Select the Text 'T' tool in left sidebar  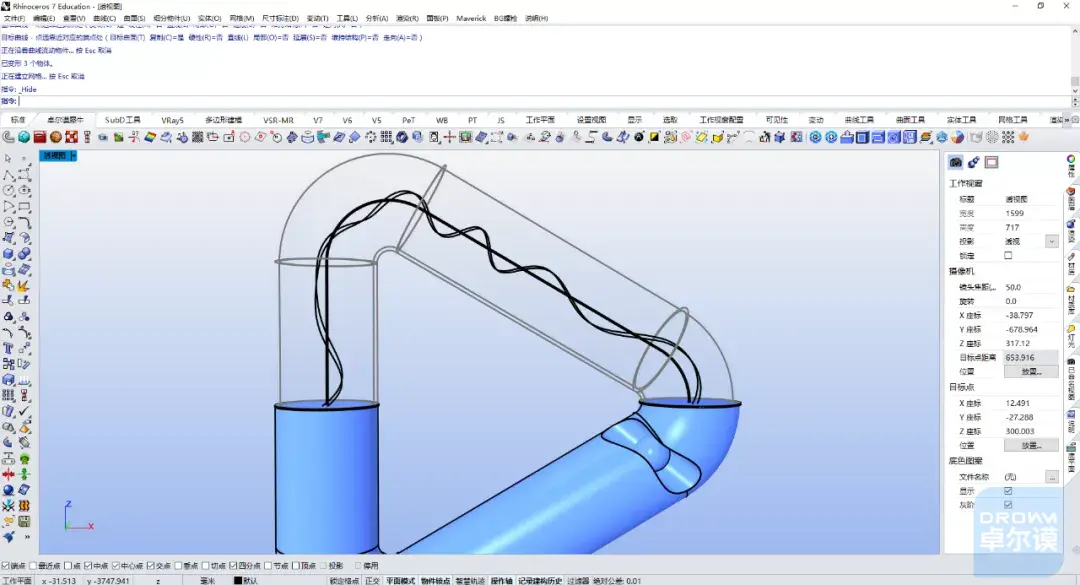8,348
